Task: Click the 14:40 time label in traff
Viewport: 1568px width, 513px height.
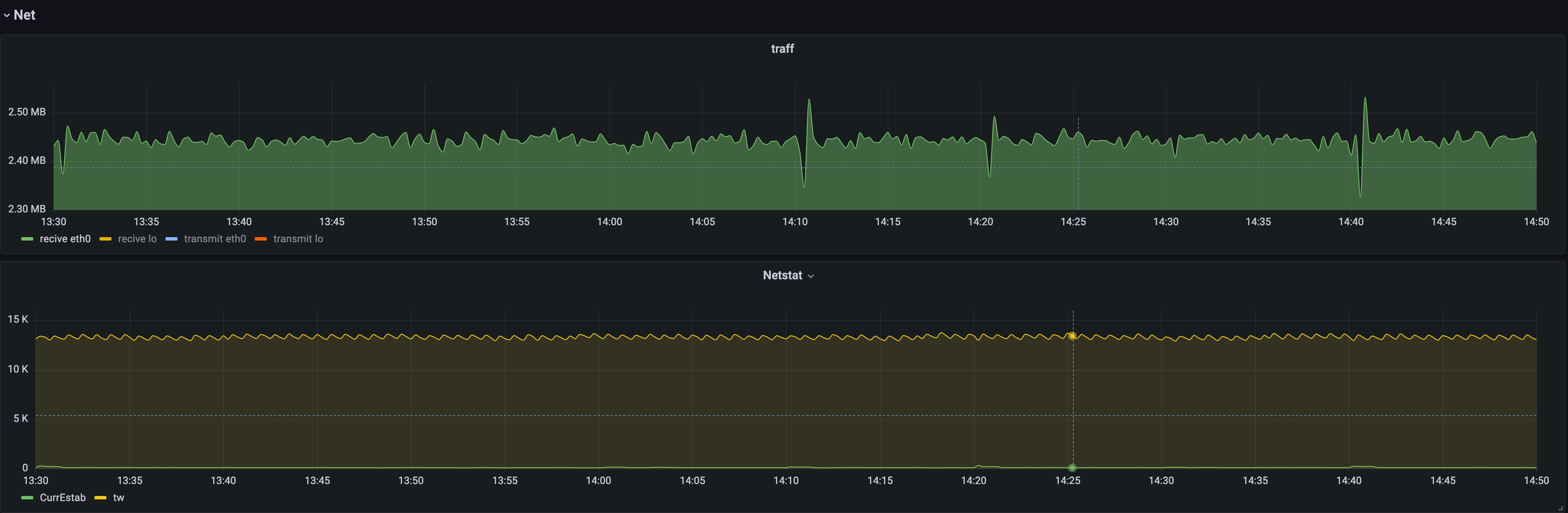Action: (1351, 222)
